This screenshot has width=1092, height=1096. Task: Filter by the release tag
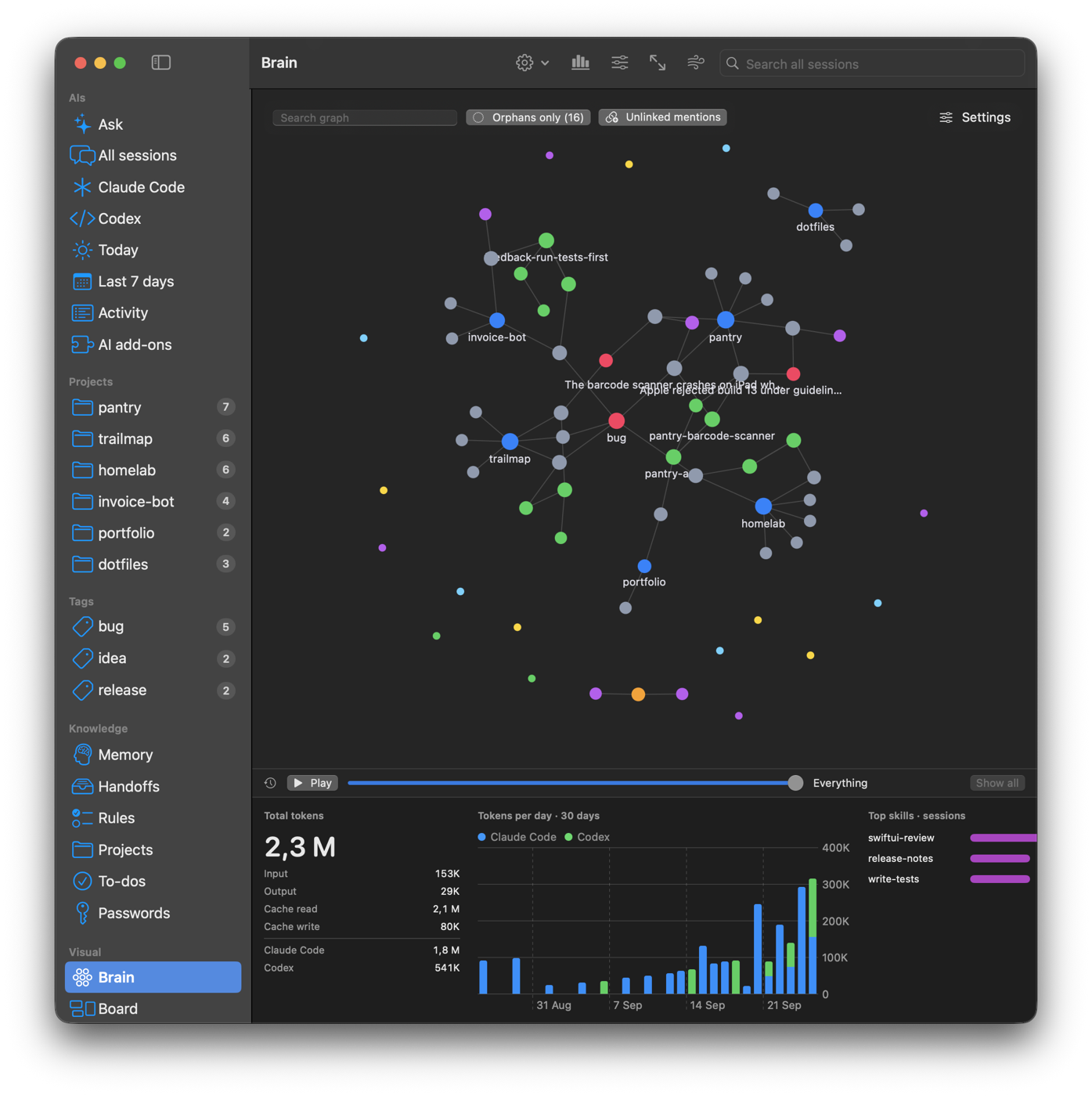(153, 690)
